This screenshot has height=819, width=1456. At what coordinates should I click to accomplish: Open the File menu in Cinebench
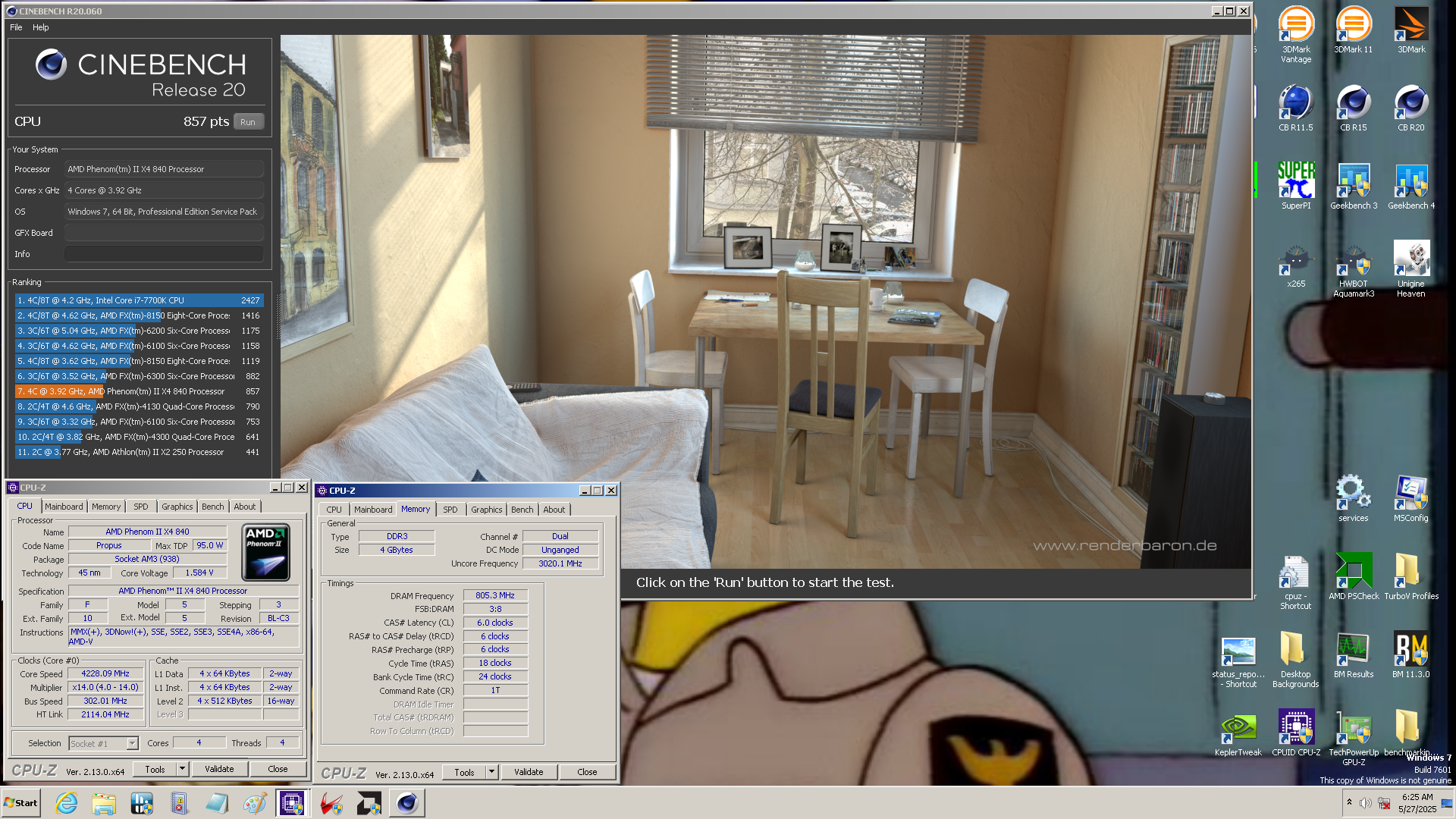click(16, 27)
